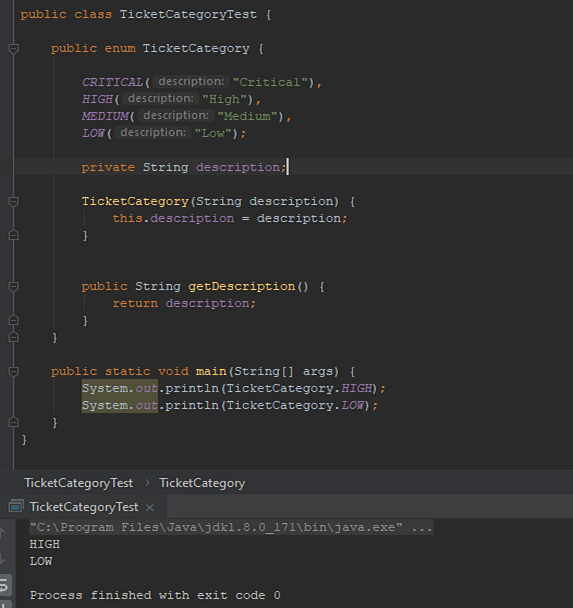Open the TicketCategoryTest run tab
The height and width of the screenshot is (608, 573).
click(84, 507)
